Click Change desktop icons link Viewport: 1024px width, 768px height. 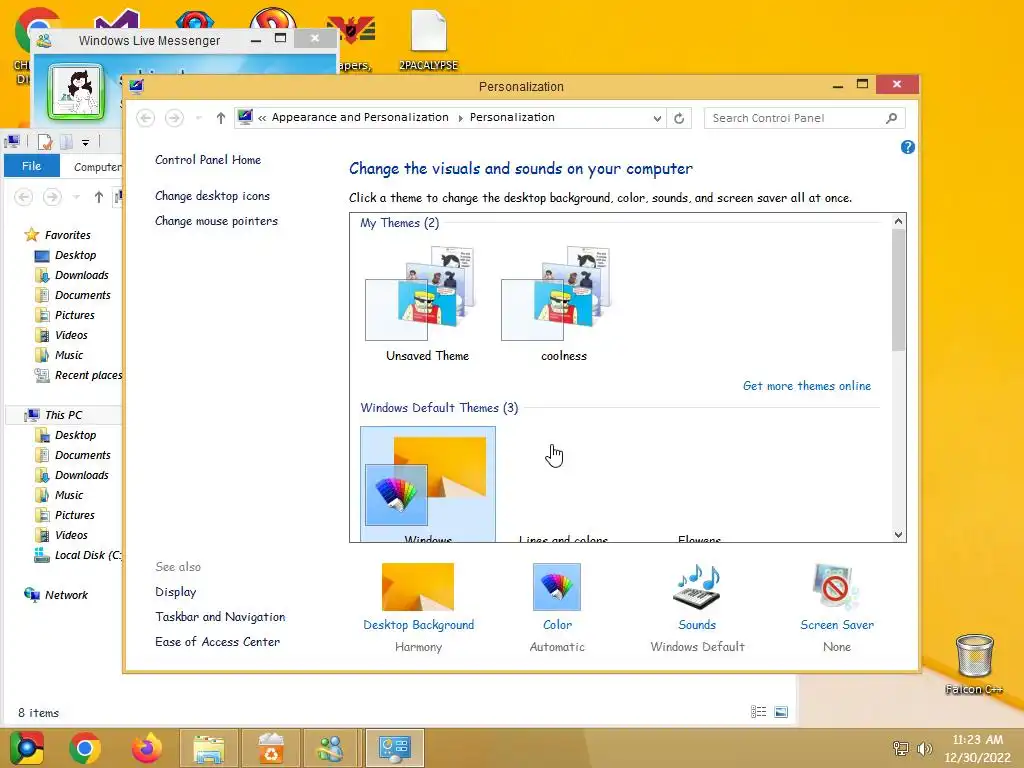[212, 196]
